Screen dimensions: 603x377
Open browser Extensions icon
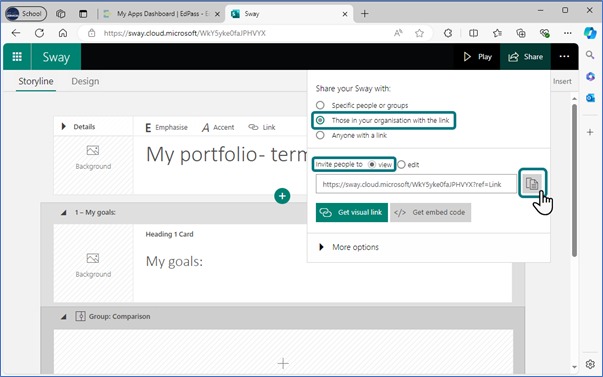(448, 33)
